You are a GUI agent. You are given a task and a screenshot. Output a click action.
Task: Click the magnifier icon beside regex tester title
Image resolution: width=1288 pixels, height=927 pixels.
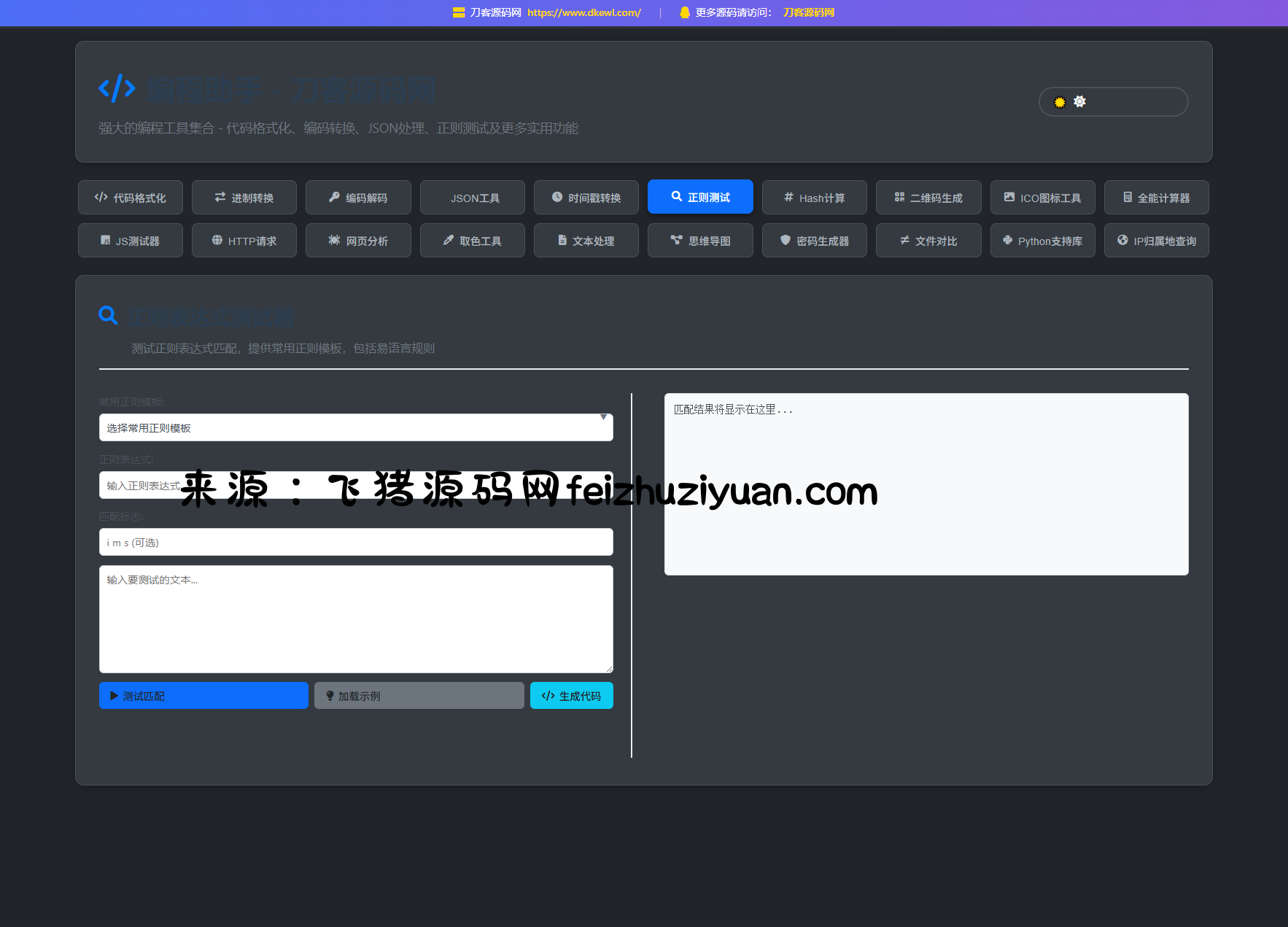pos(108,315)
